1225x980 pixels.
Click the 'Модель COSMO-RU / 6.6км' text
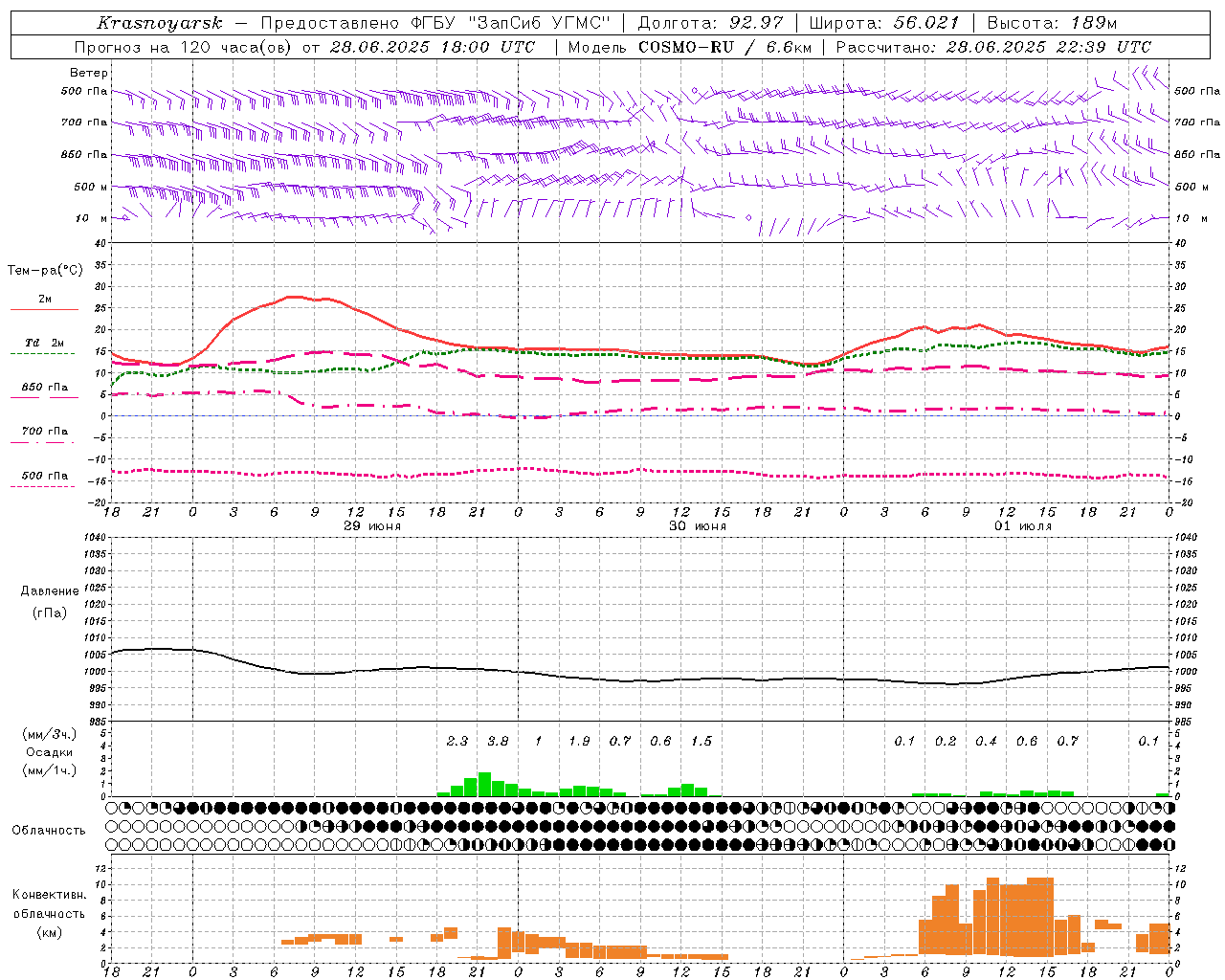point(689,47)
